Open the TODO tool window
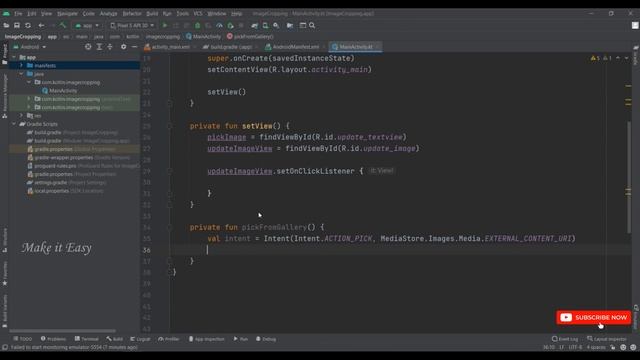640x360 pixels. coord(22,339)
